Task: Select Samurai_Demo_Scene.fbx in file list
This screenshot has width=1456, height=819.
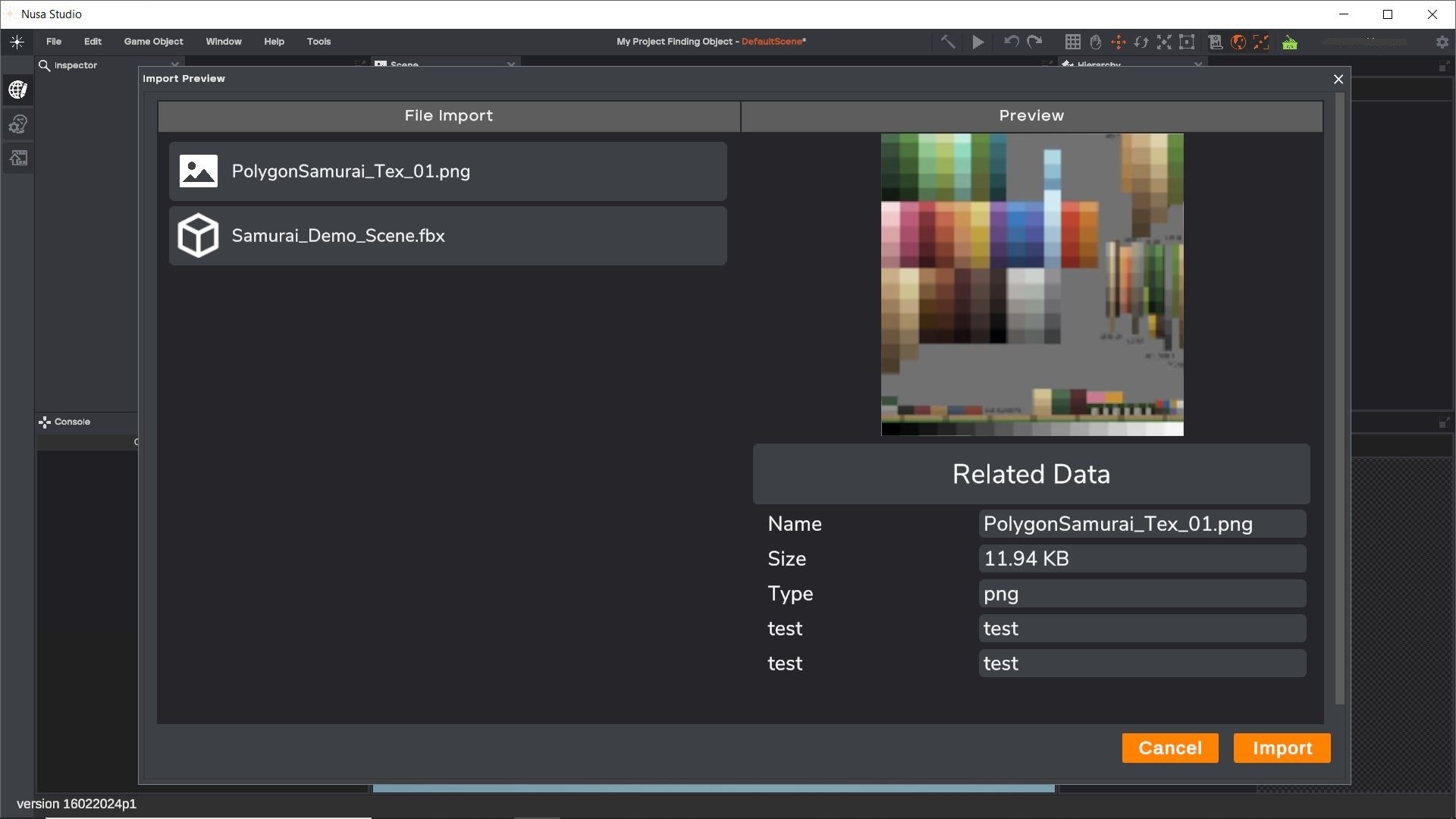Action: pos(447,236)
